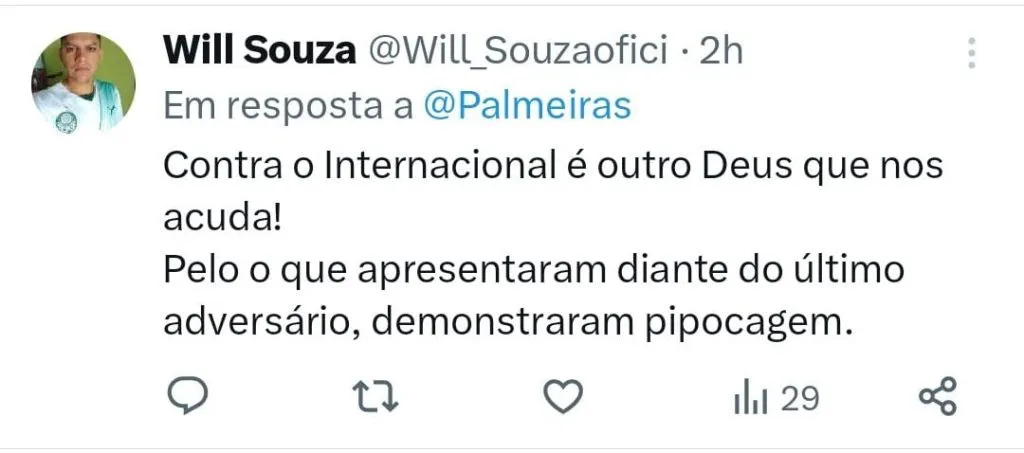Open view analytics bar chart icon
Viewport: 1024px width, 453px height.
point(750,398)
